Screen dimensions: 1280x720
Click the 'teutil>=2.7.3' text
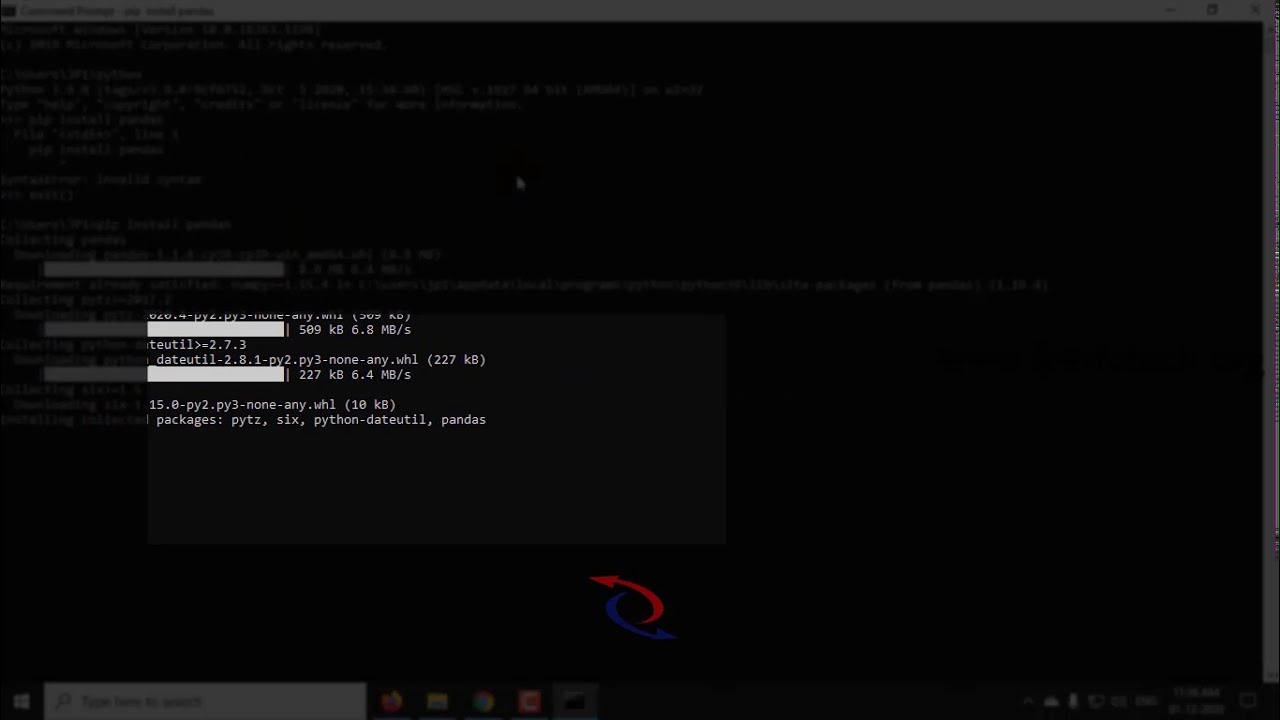coord(197,345)
